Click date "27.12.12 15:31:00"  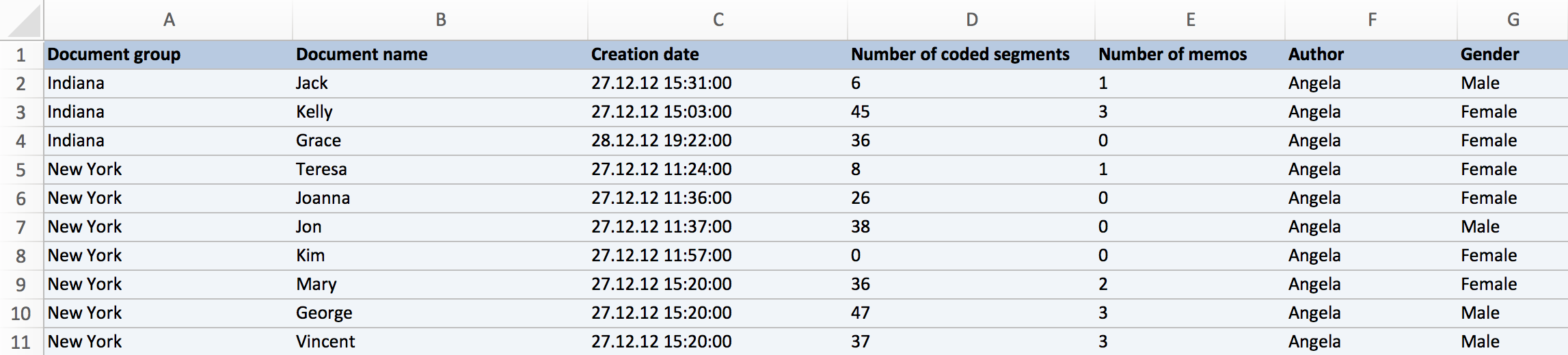(661, 83)
